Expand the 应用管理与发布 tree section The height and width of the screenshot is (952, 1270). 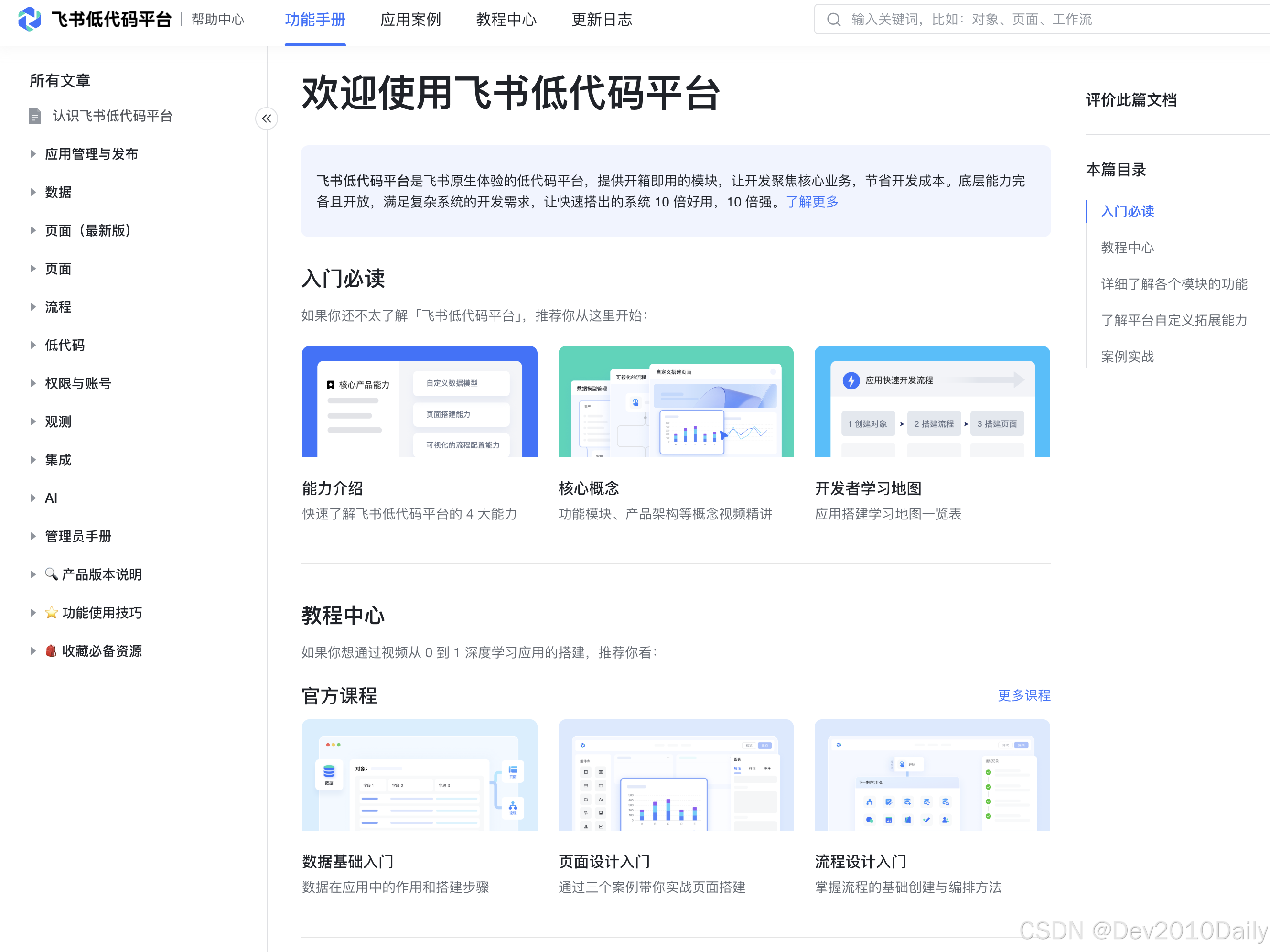[33, 154]
